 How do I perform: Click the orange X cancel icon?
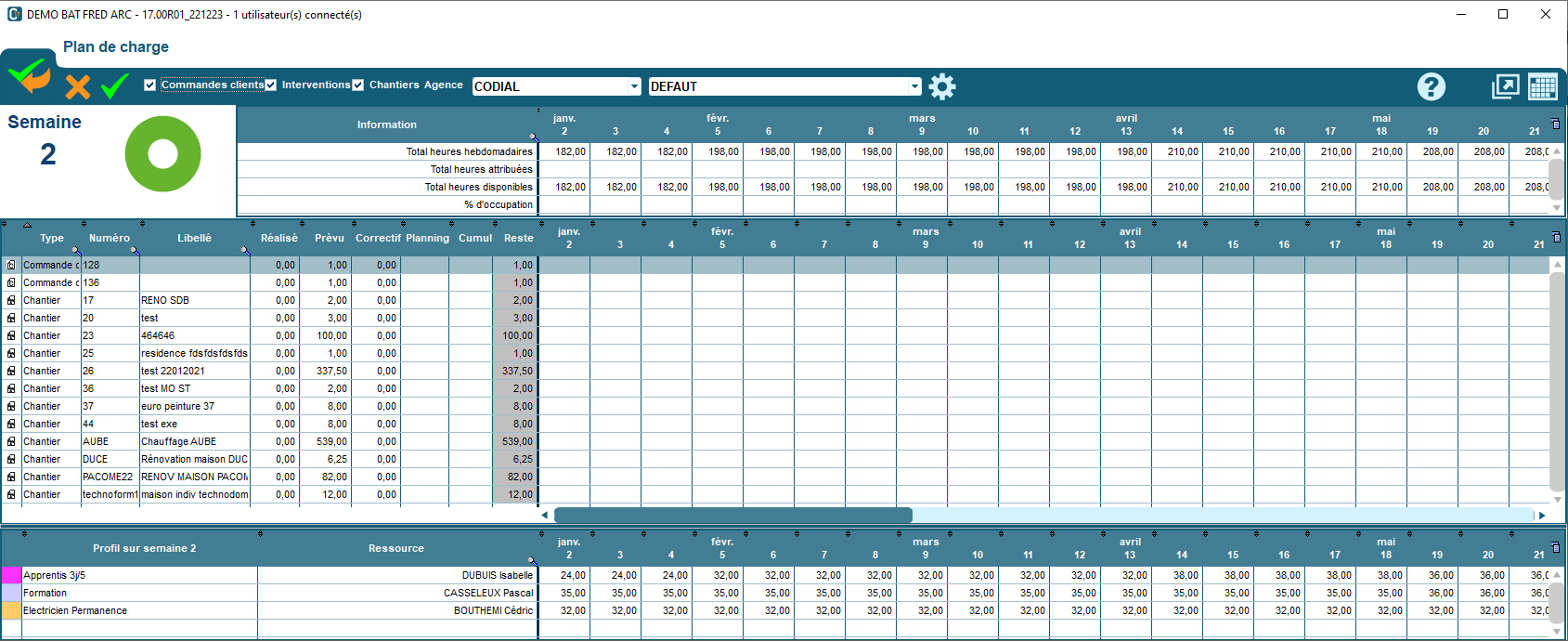click(x=78, y=87)
